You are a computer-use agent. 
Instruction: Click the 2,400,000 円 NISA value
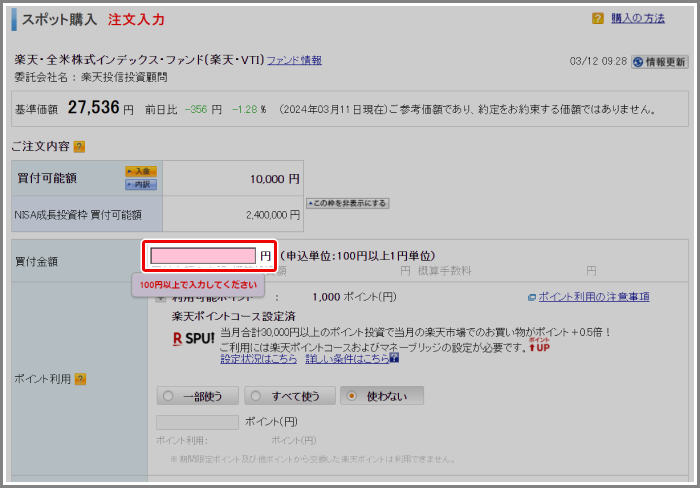(273, 215)
